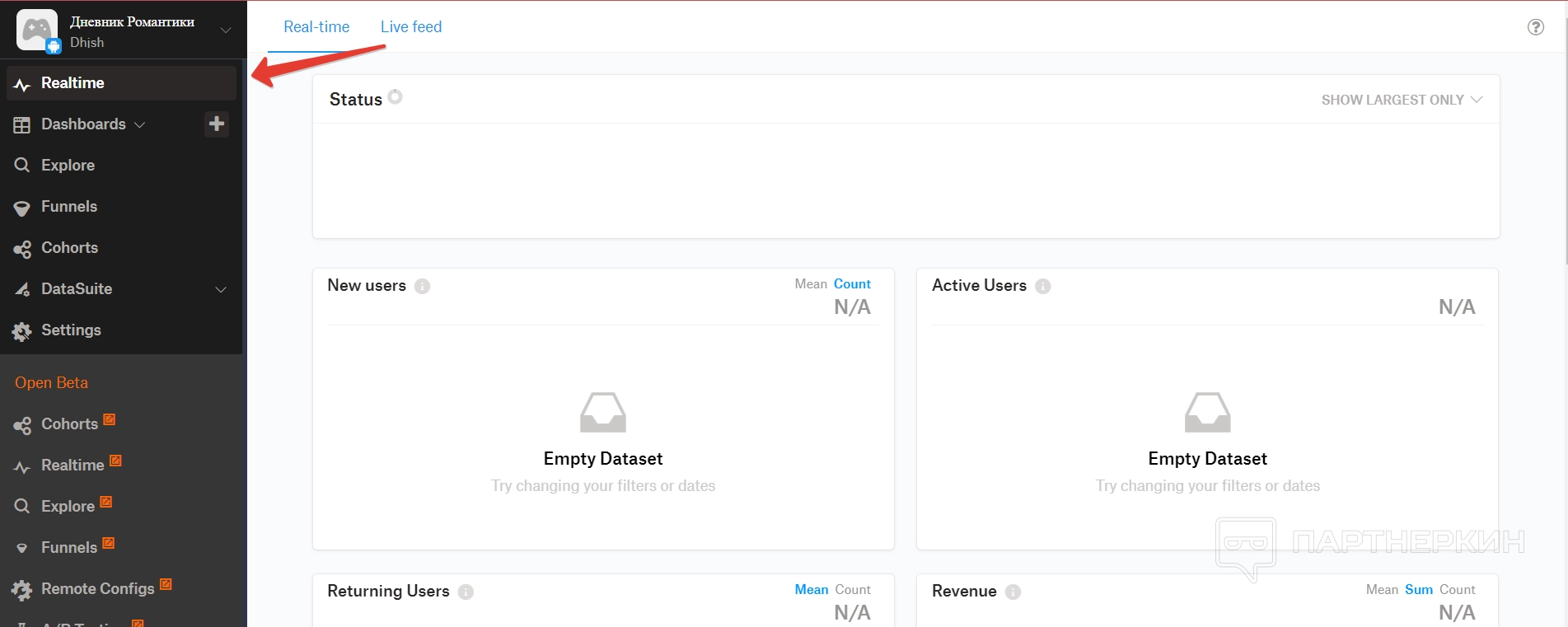1568x627 pixels.
Task: Click the Remote Configs gear icon
Action: point(22,590)
